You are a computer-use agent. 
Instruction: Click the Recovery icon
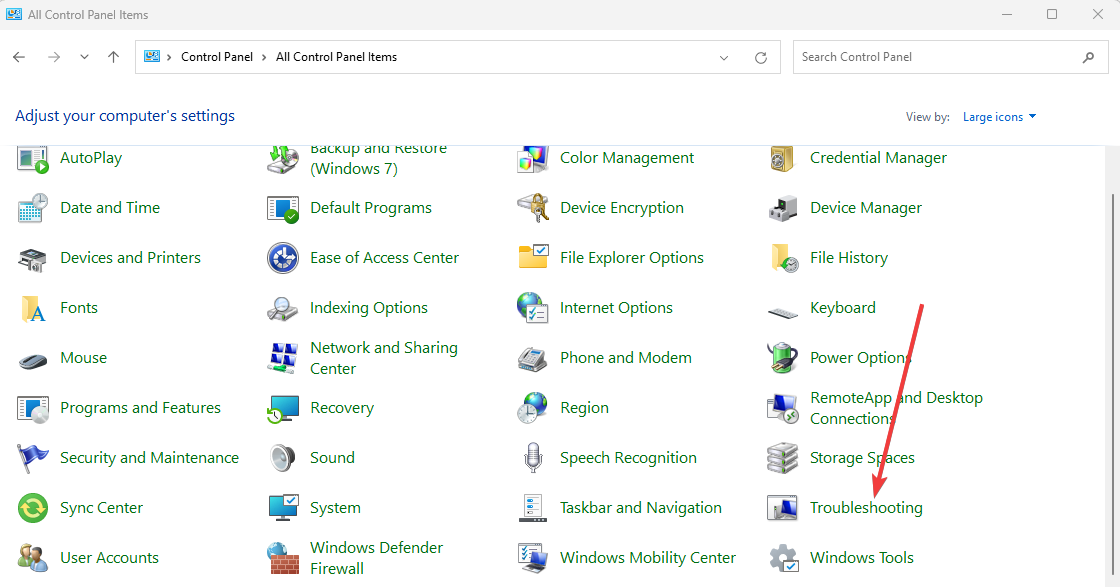tap(283, 408)
